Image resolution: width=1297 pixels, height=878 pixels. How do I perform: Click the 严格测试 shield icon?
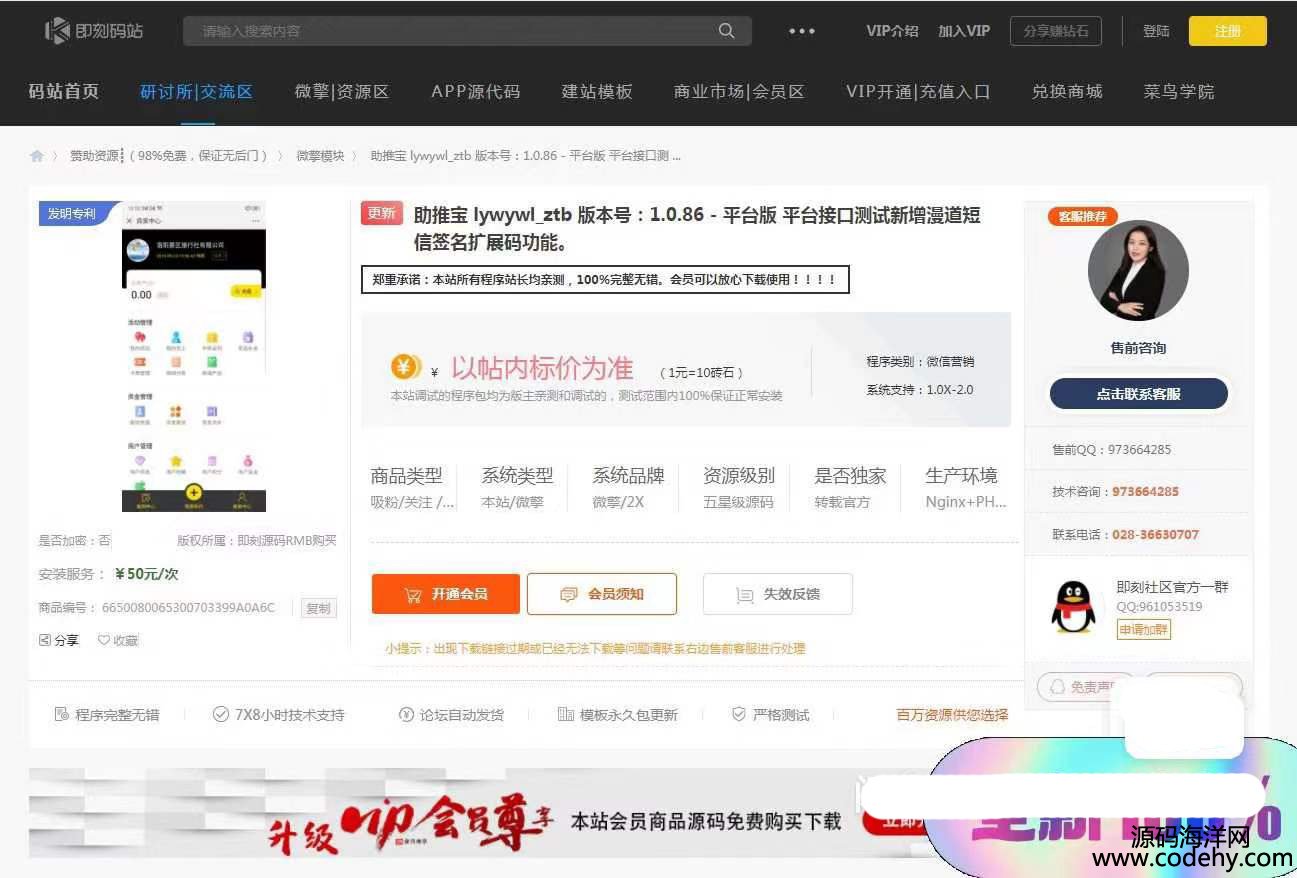(x=739, y=714)
